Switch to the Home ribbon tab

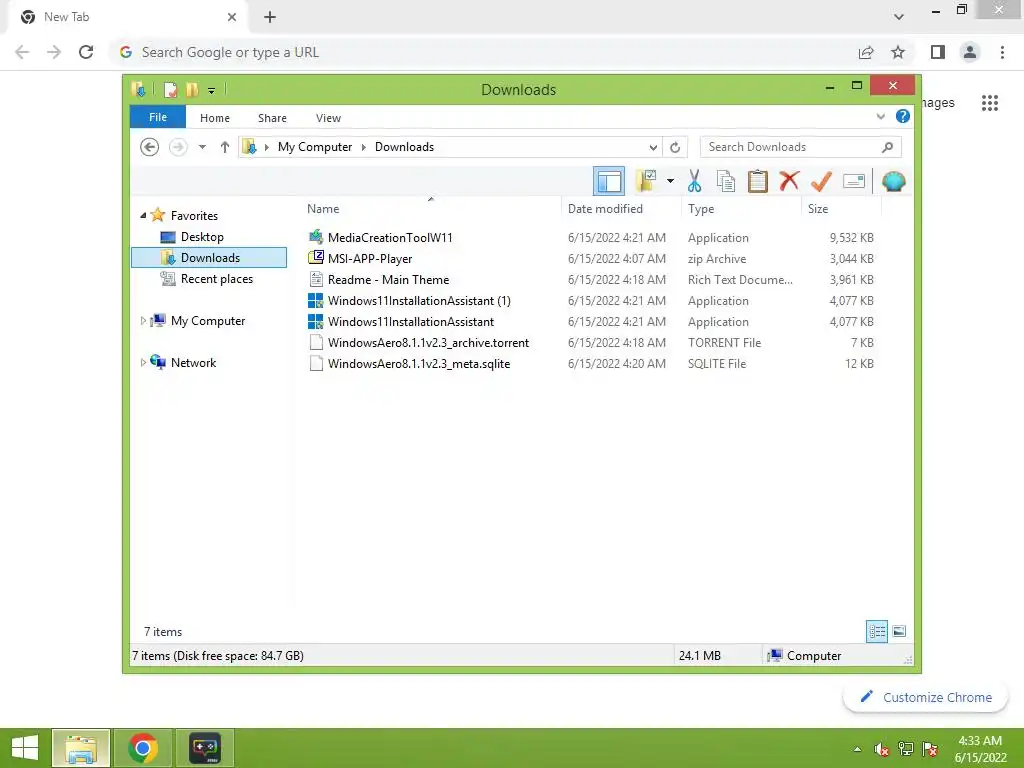[215, 118]
